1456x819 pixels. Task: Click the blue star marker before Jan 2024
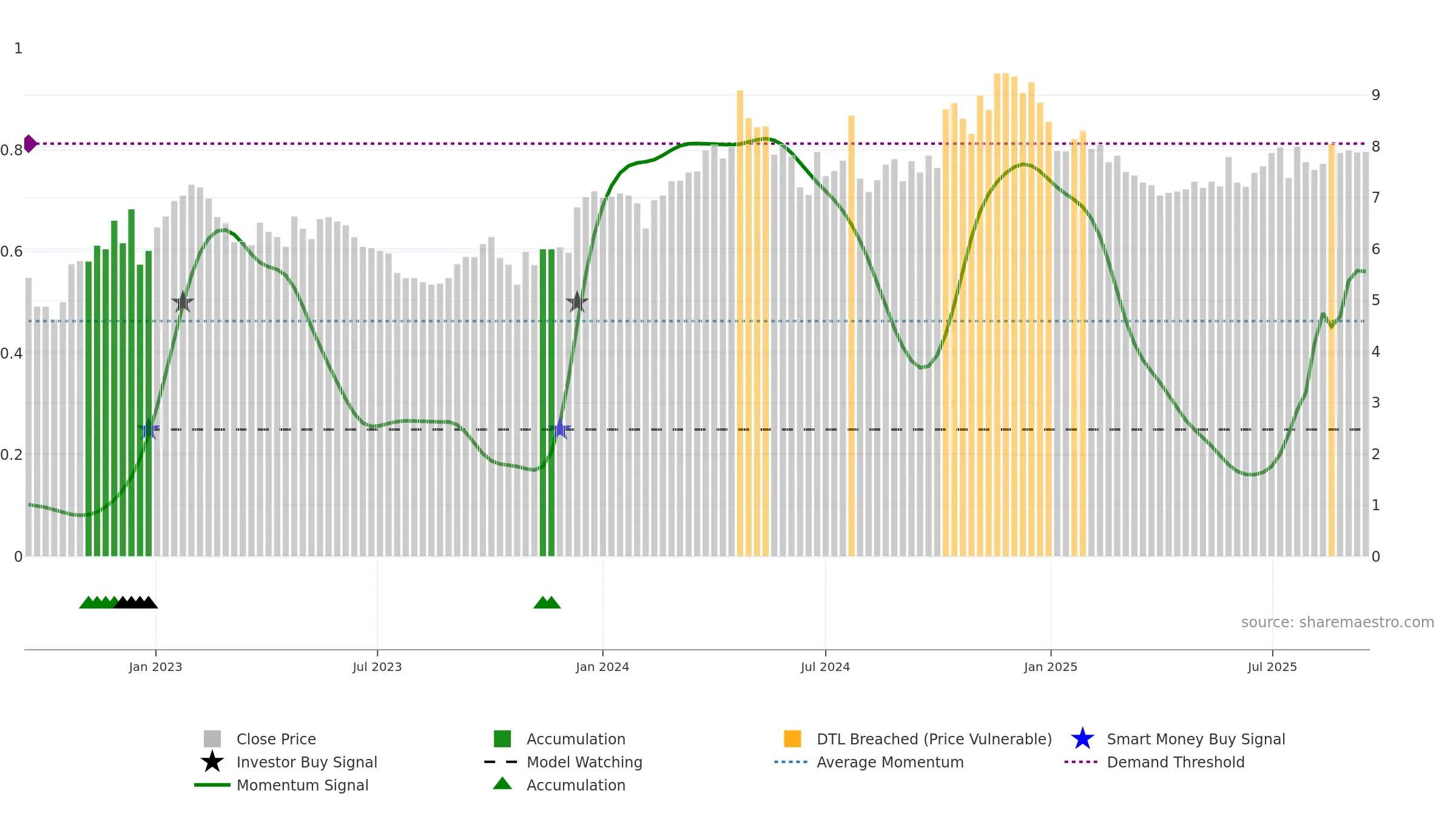click(x=561, y=430)
